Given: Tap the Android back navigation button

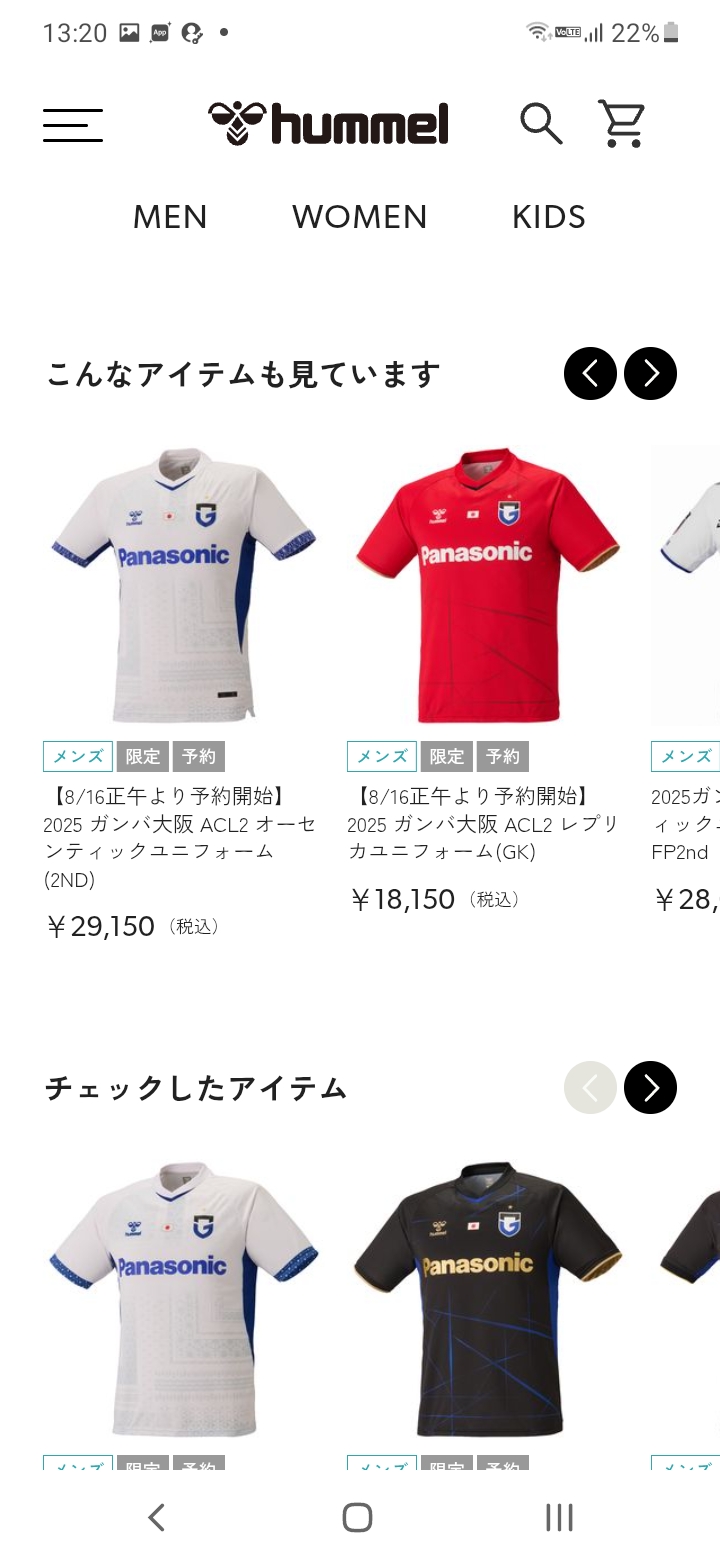Looking at the screenshot, I should pos(156,1517).
